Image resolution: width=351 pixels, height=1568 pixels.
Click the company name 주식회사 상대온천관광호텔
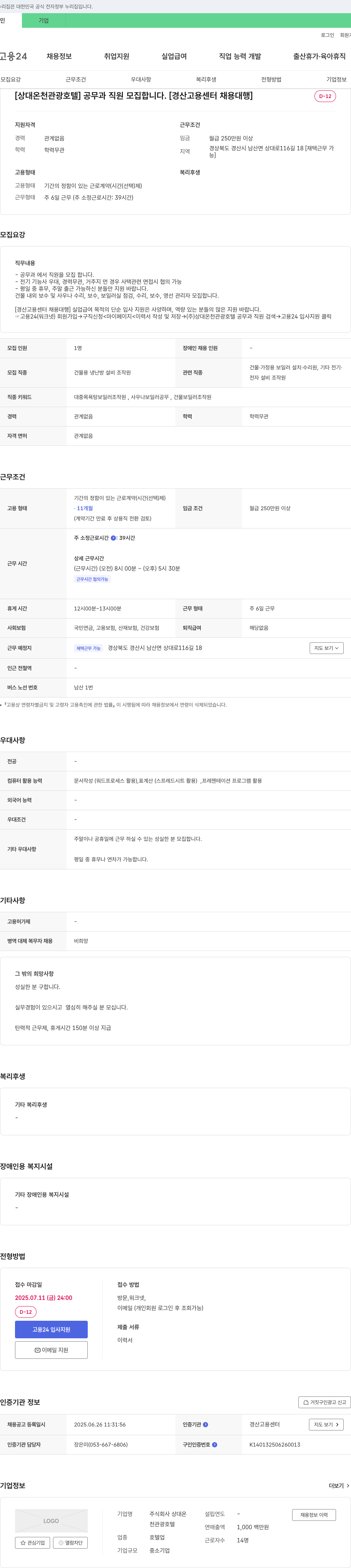[x=168, y=1519]
